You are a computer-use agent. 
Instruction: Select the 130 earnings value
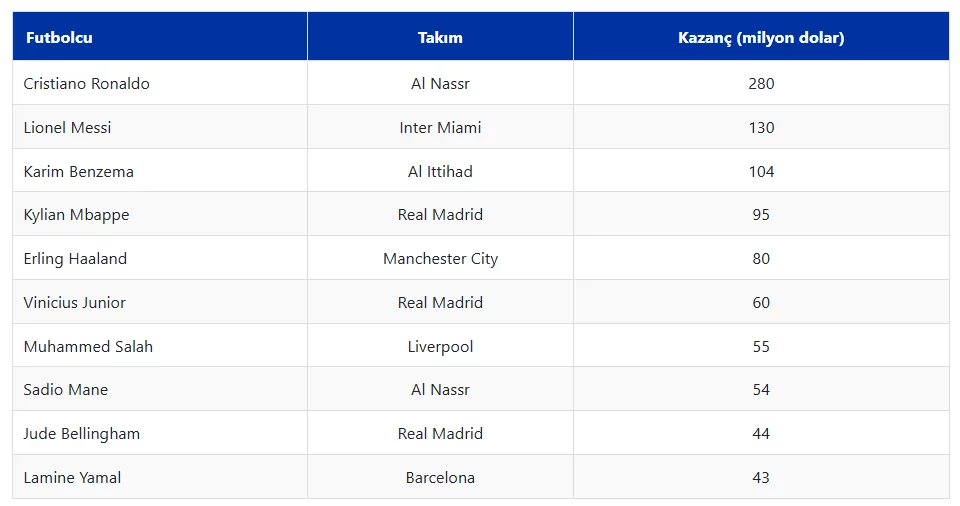tap(761, 128)
